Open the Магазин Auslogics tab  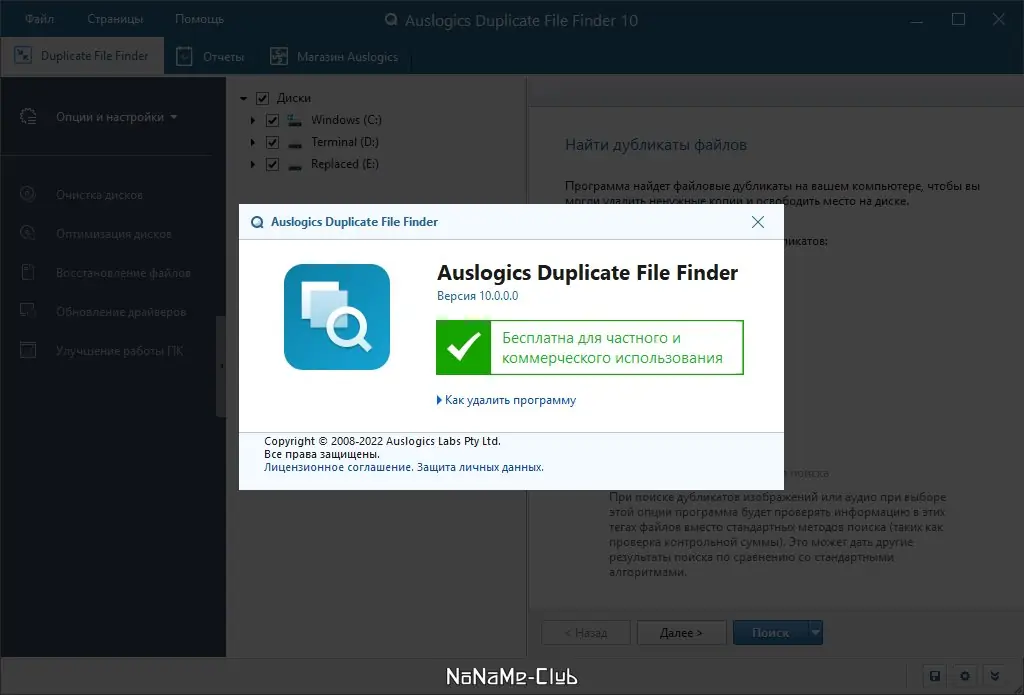[x=334, y=57]
